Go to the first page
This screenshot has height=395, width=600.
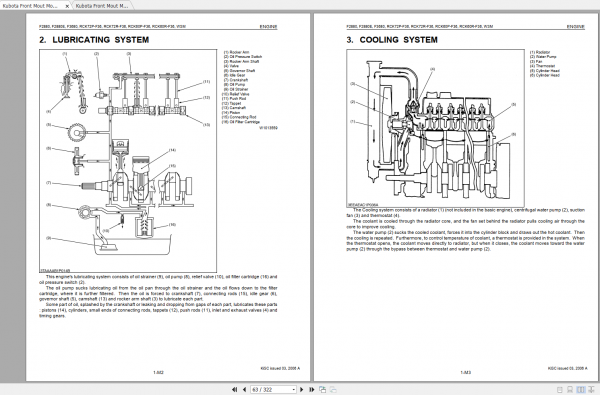[235, 390]
